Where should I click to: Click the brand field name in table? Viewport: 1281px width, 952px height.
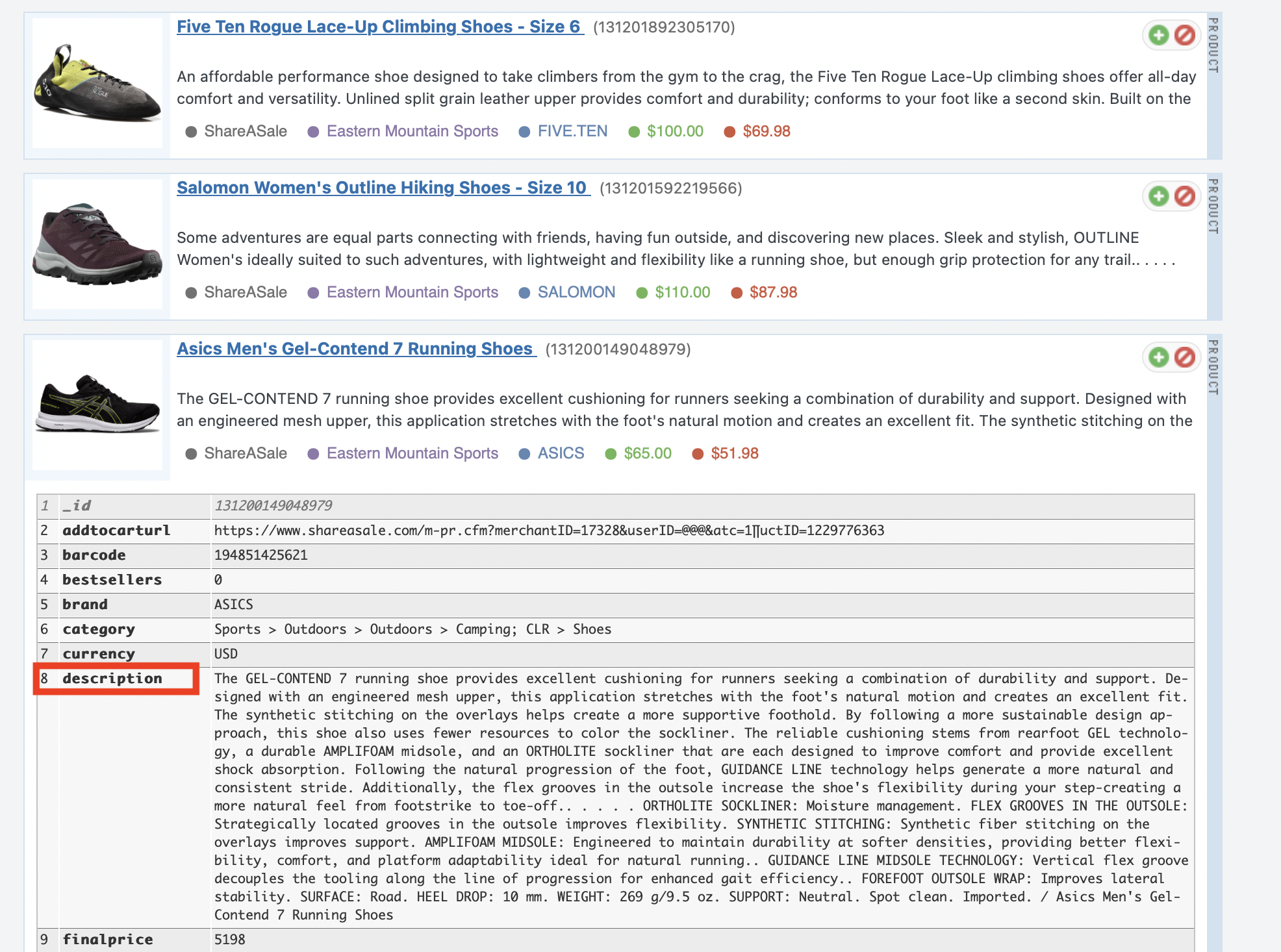[85, 605]
